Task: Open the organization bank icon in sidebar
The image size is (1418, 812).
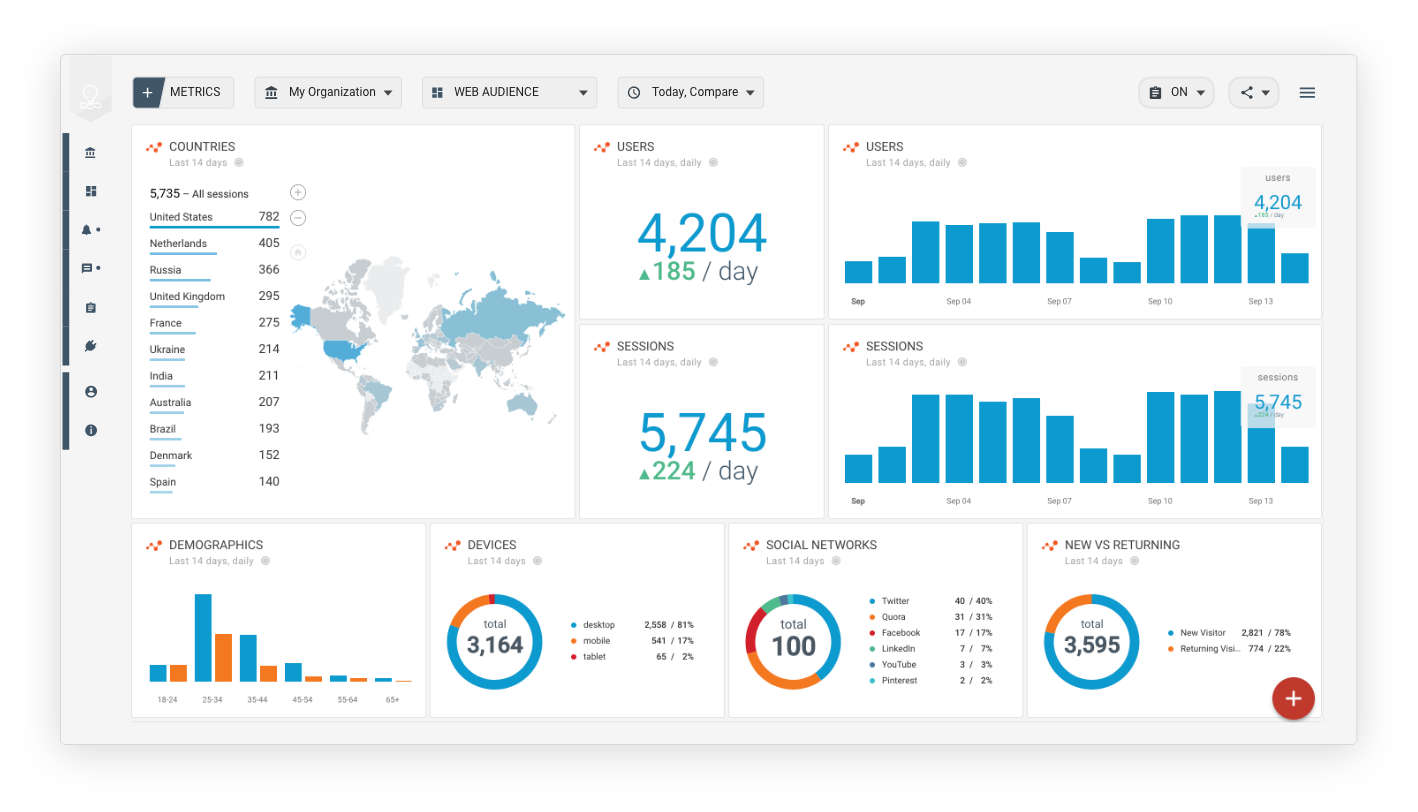Action: tap(91, 153)
